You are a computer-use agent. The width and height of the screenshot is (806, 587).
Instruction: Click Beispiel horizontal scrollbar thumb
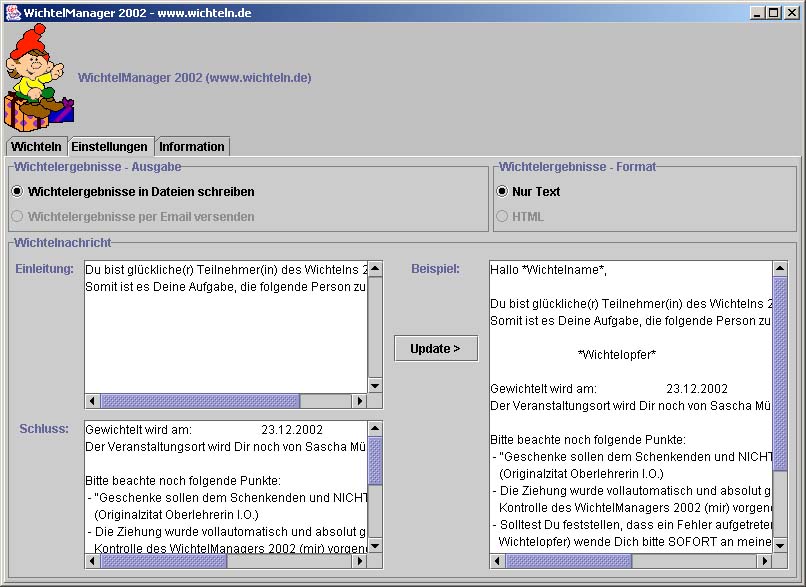569,561
